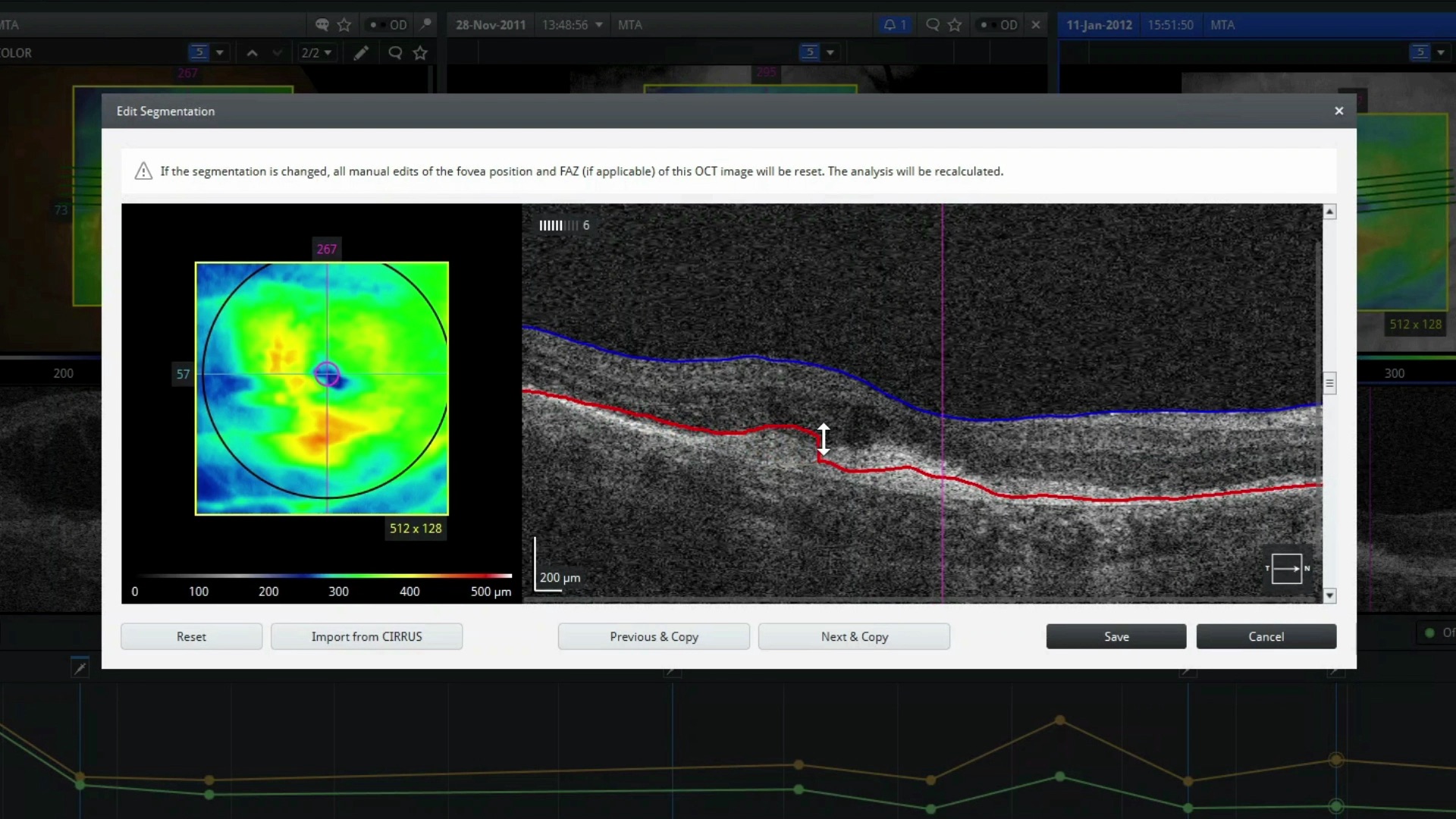Select the pencil edit tool in left toolbar
The width and height of the screenshot is (1456, 819).
click(x=361, y=53)
